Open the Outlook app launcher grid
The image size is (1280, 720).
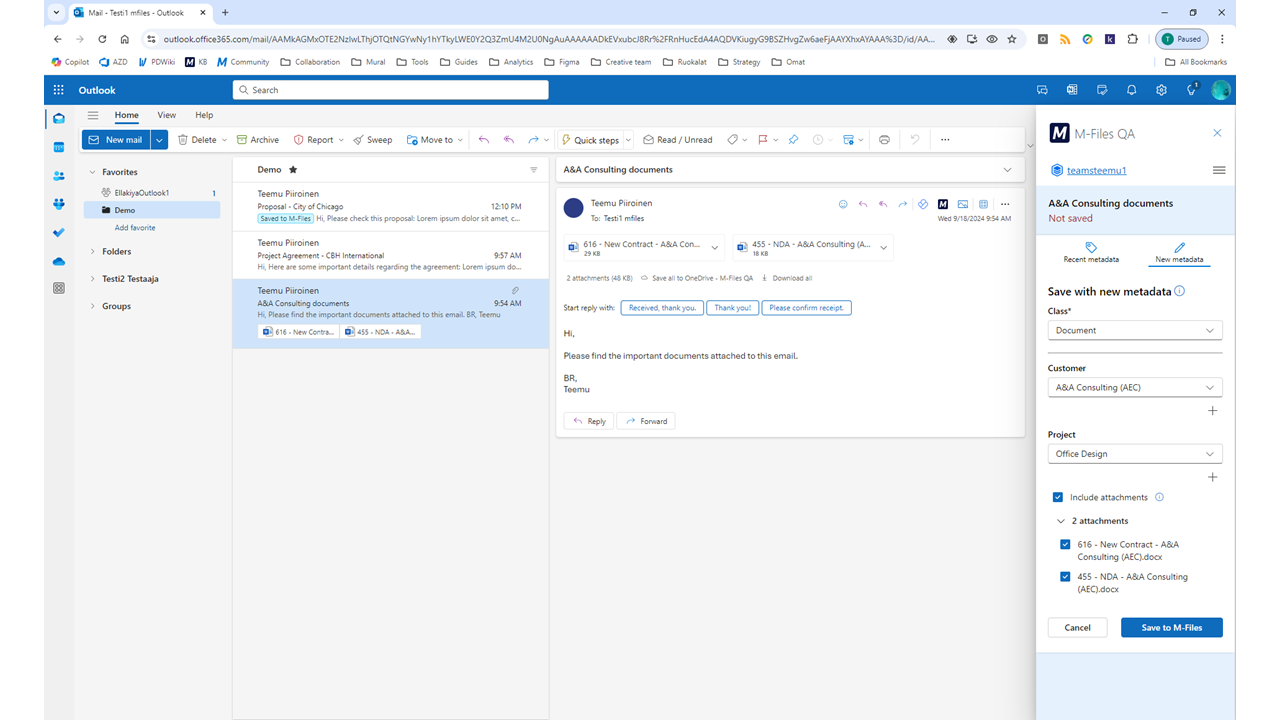click(59, 90)
